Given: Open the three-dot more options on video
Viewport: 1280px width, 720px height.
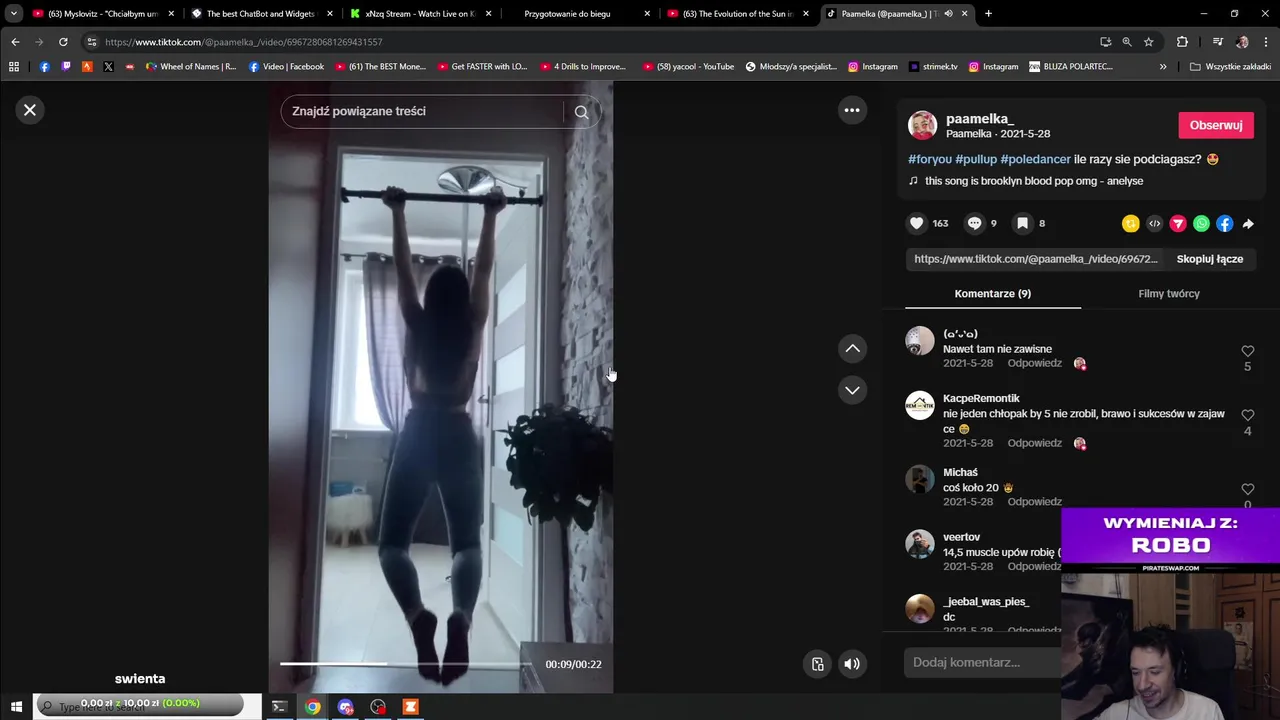Looking at the screenshot, I should coord(852,111).
